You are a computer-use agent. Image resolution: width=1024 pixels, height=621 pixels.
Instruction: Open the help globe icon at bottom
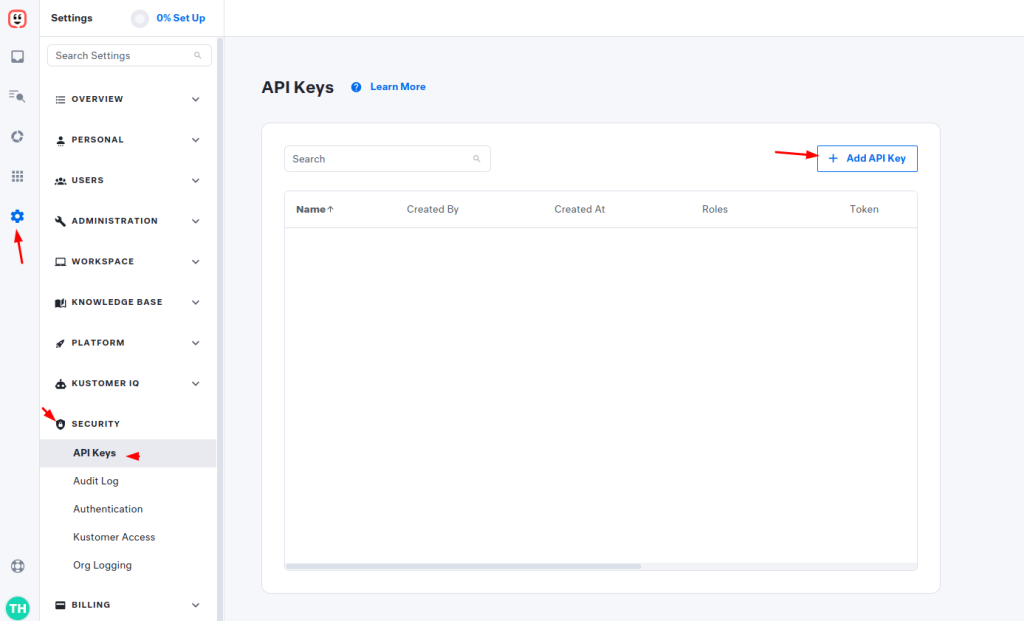click(16, 566)
